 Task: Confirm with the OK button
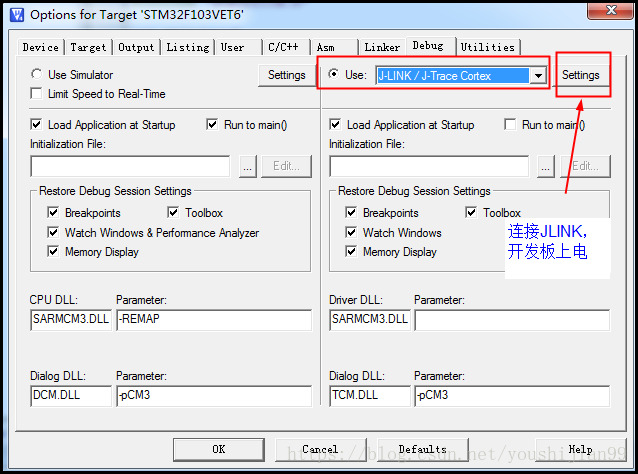coord(219,450)
